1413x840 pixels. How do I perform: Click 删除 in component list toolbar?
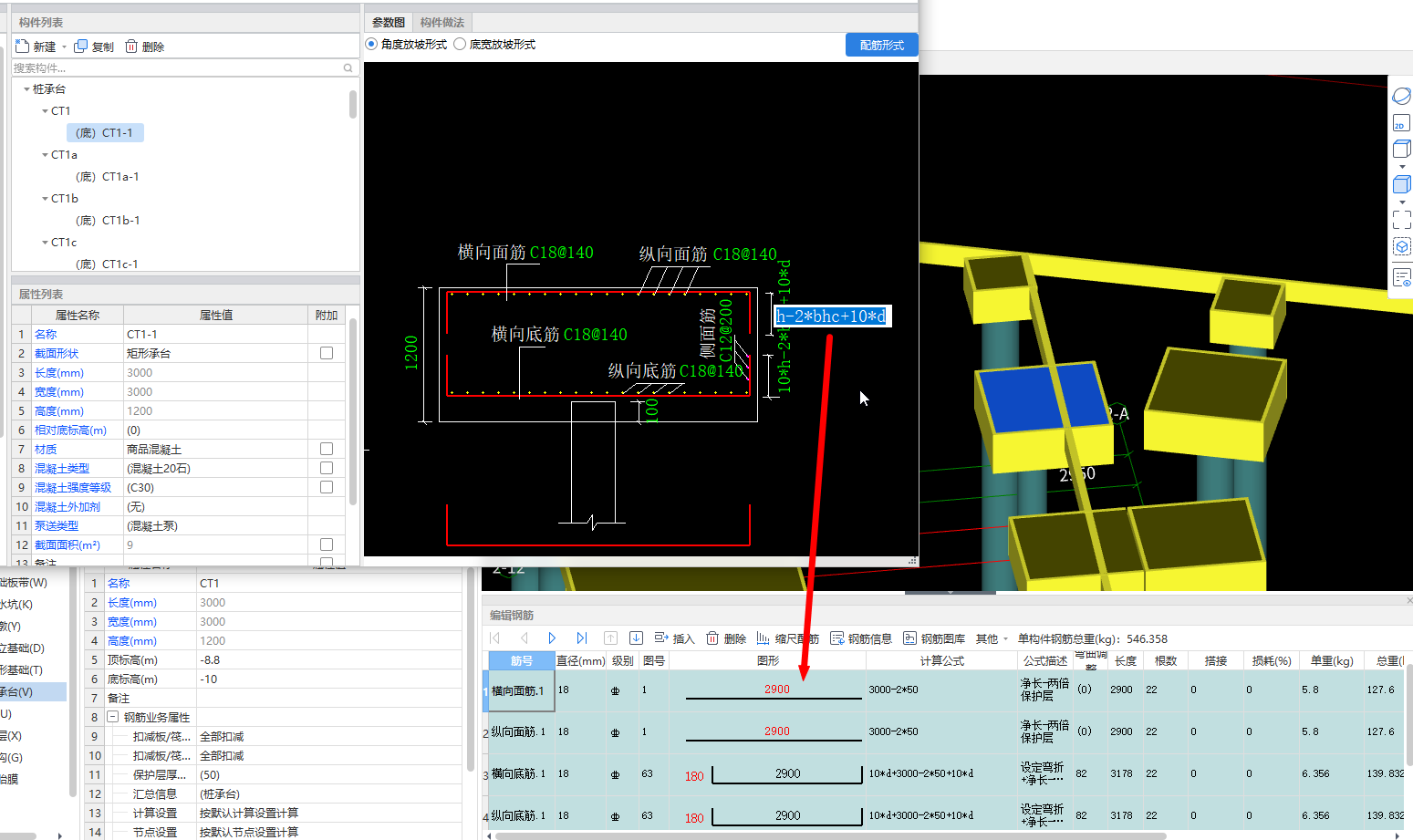(145, 47)
